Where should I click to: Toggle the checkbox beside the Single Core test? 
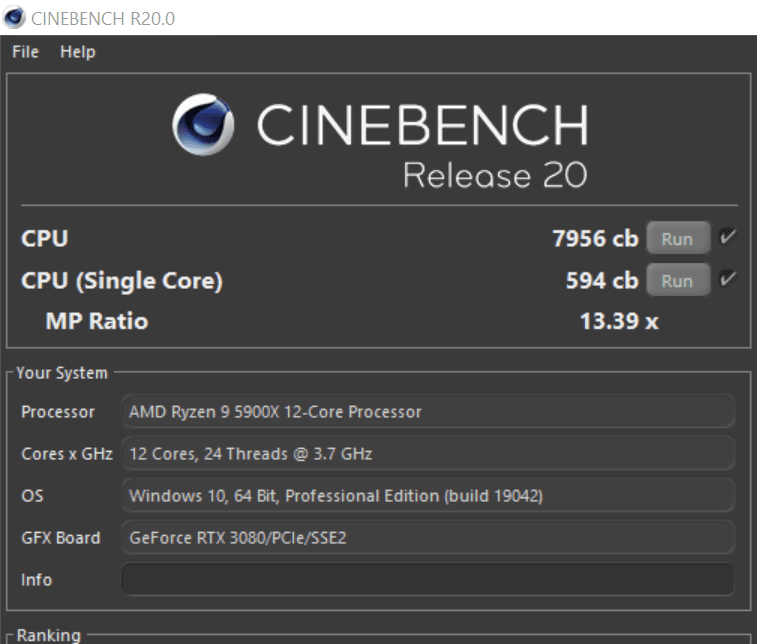click(727, 279)
